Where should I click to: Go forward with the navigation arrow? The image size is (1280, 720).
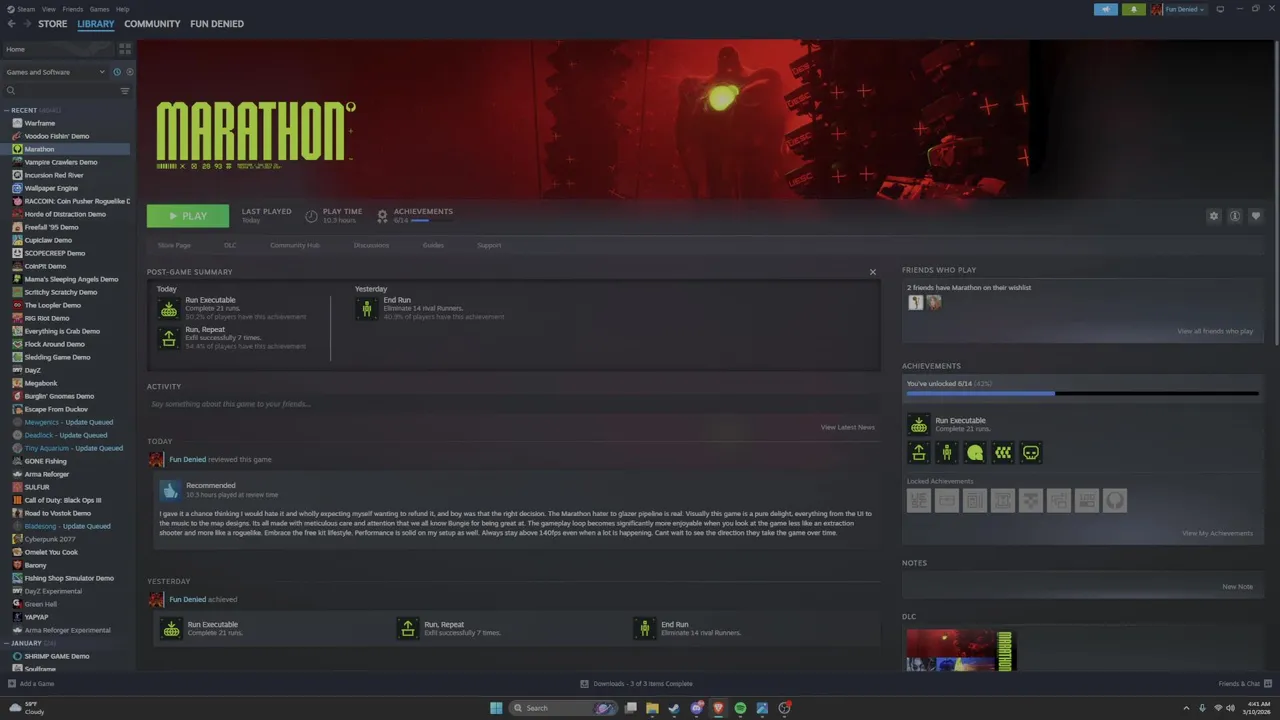point(26,24)
